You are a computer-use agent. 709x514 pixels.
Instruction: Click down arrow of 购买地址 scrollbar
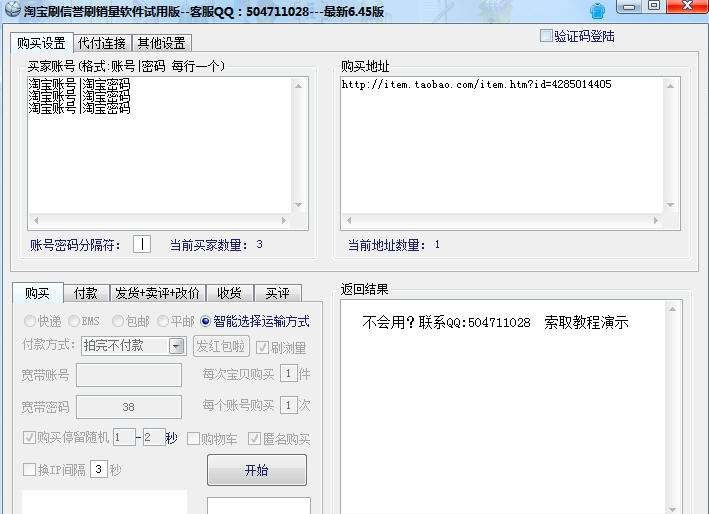[x=671, y=205]
